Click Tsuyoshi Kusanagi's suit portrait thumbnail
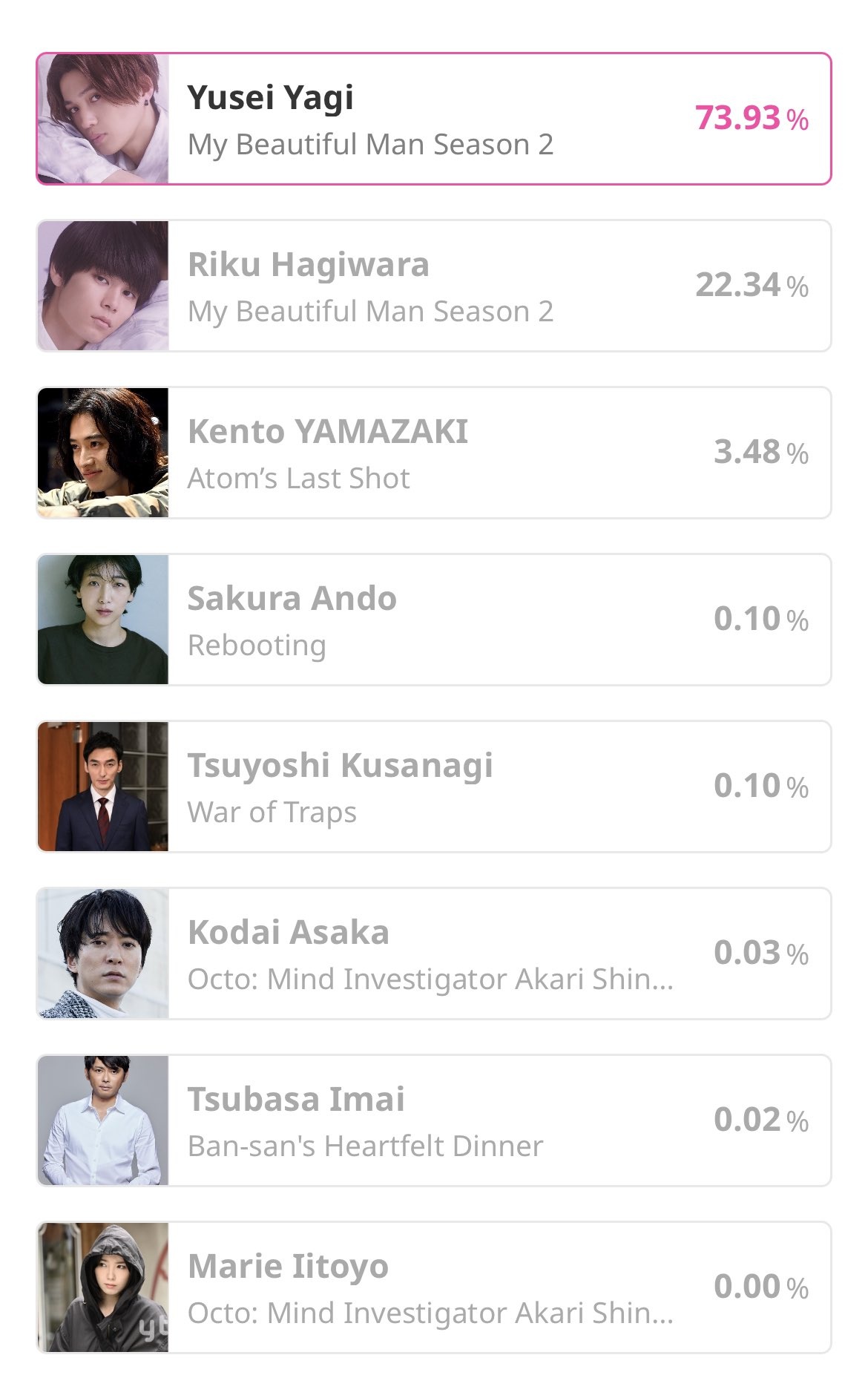Screen dimensions: 868x1375 pyautogui.click(x=103, y=787)
